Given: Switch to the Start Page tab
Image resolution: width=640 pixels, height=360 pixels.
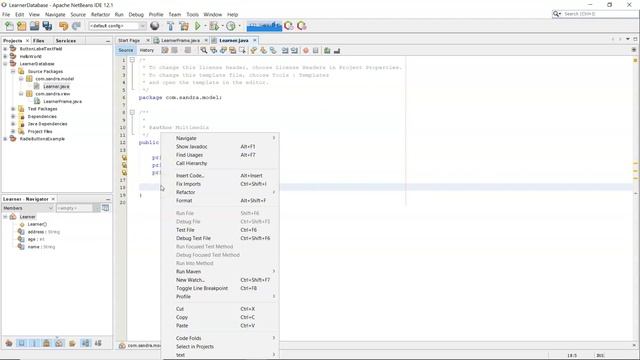Looking at the screenshot, I should tap(129, 40).
